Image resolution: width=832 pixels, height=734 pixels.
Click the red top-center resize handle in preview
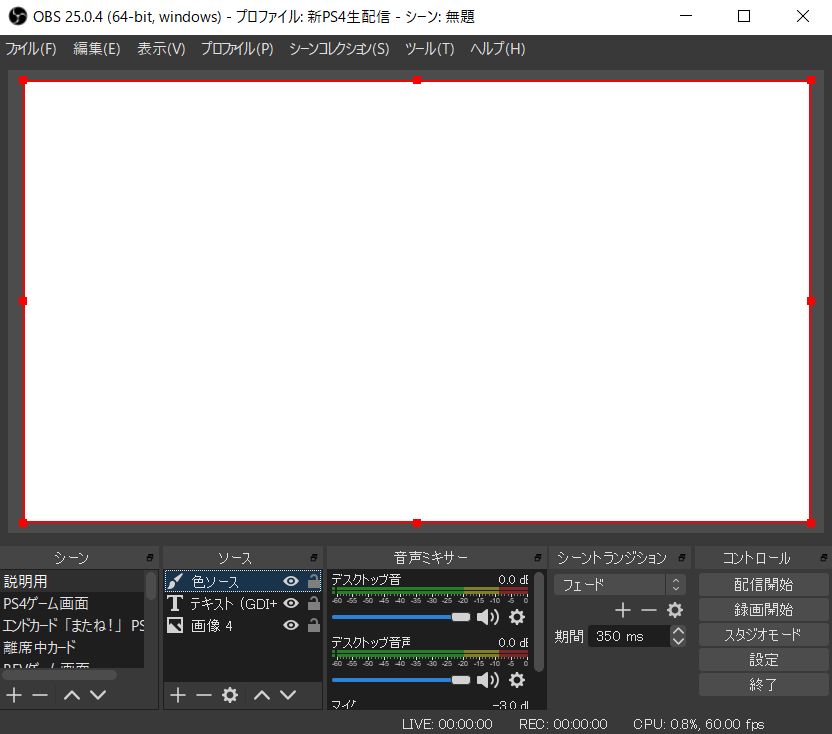click(x=417, y=80)
